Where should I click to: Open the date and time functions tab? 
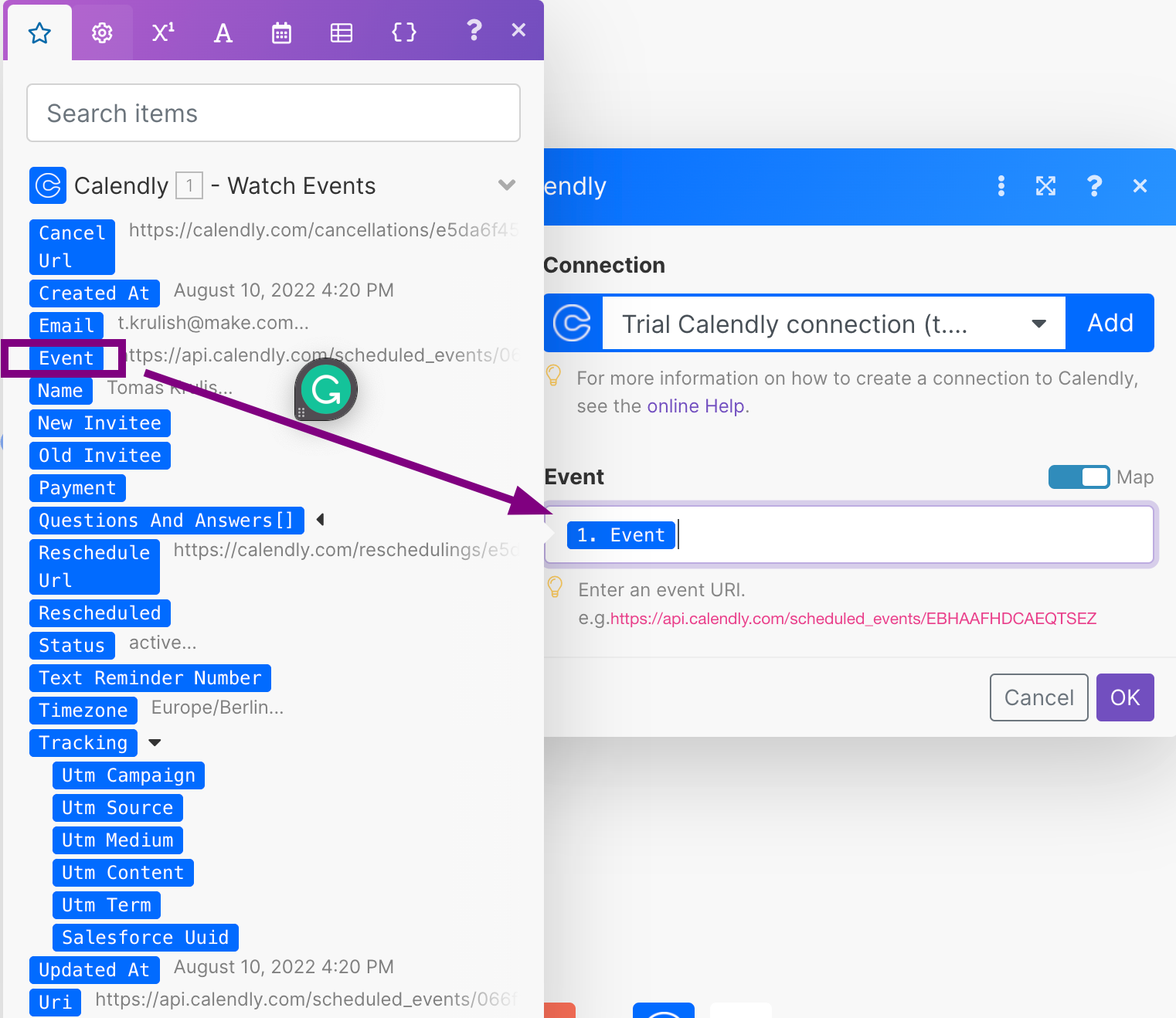coord(282,32)
